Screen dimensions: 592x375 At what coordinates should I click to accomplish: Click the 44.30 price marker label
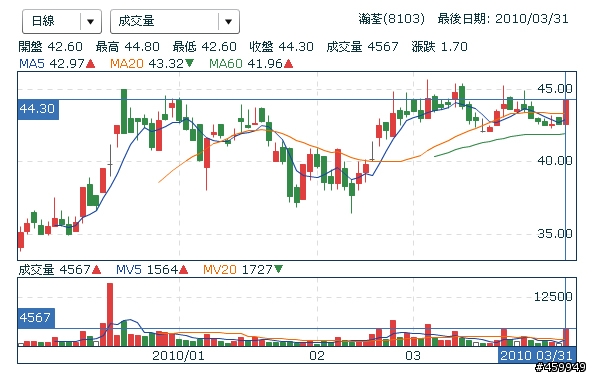38,109
